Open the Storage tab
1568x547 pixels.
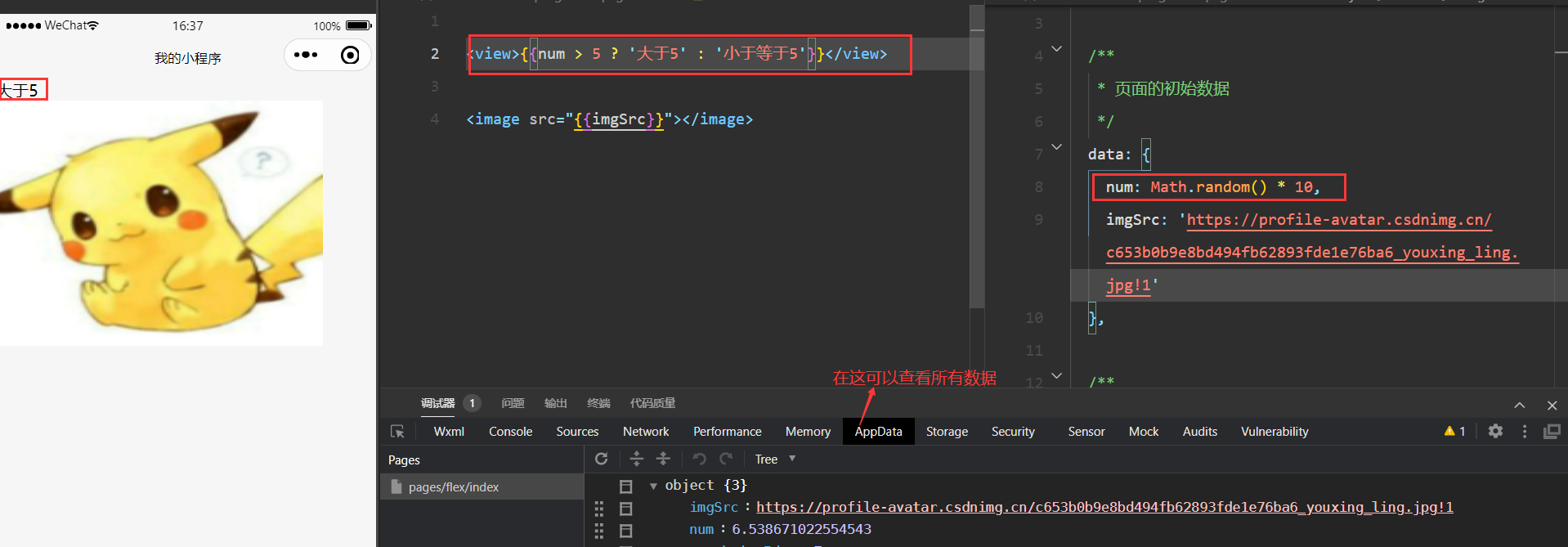tap(947, 431)
